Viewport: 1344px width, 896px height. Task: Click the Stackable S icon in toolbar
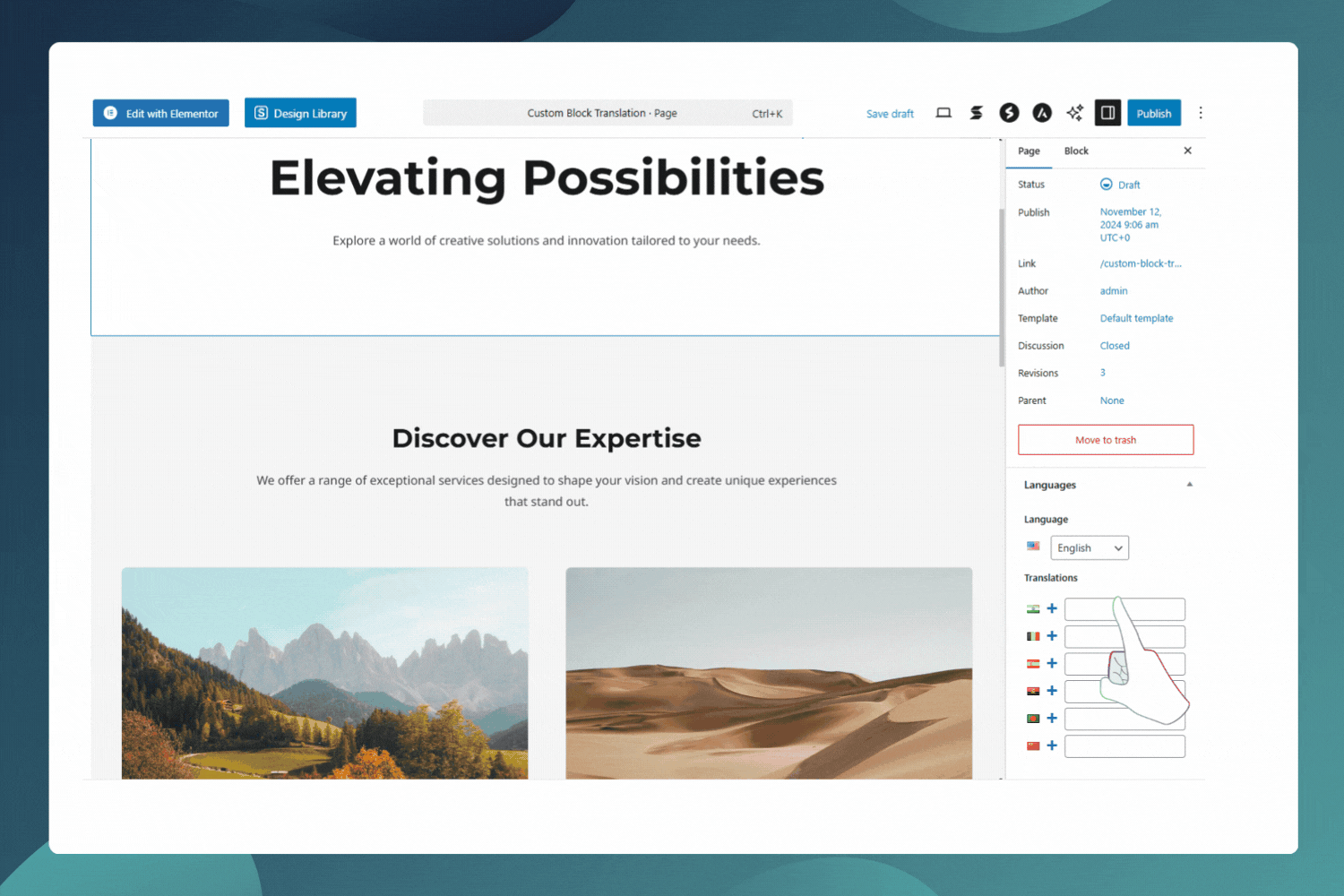(976, 113)
